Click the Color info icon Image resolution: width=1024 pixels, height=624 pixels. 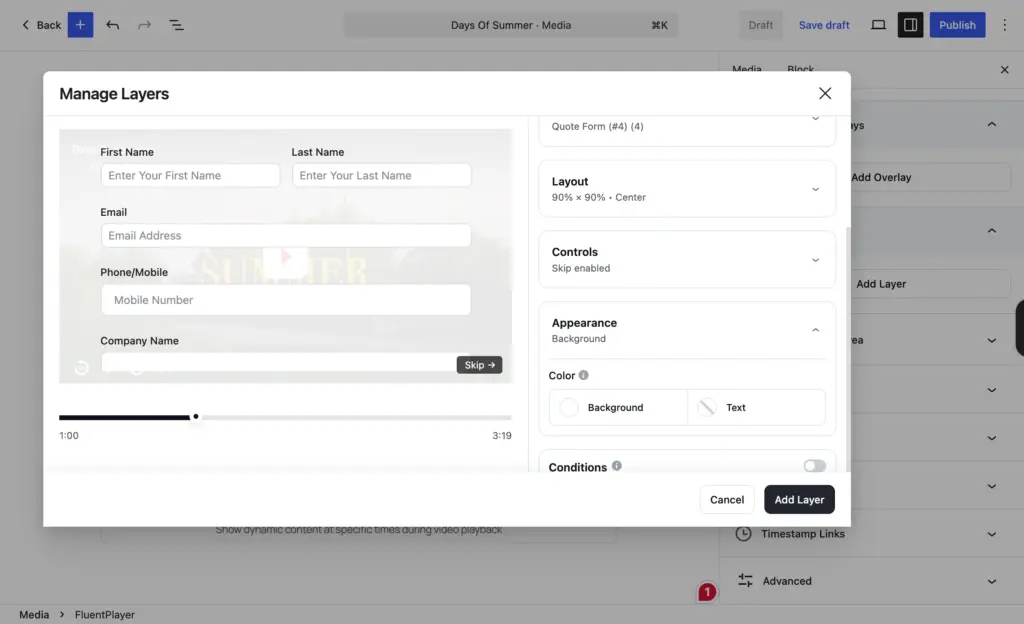(x=583, y=375)
